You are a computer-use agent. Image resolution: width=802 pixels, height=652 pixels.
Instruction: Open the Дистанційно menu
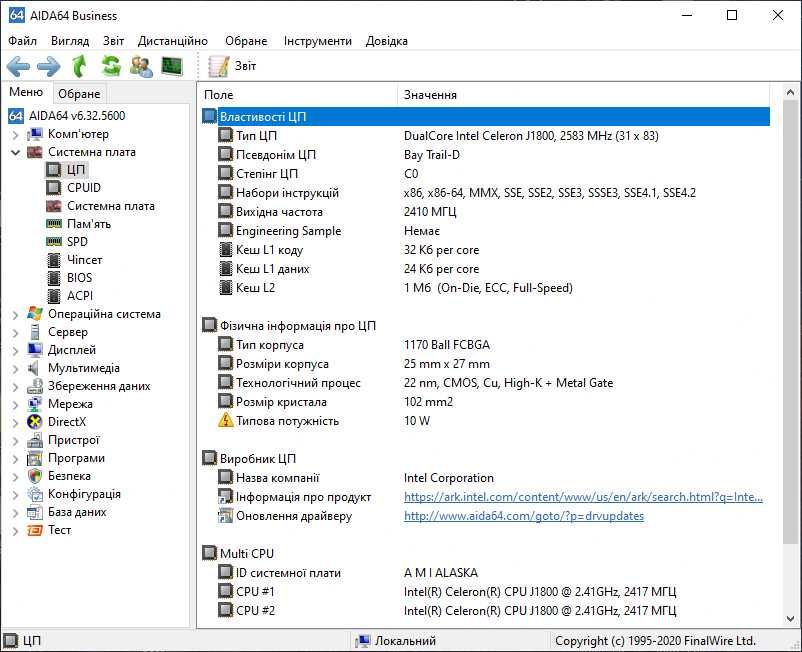point(173,41)
